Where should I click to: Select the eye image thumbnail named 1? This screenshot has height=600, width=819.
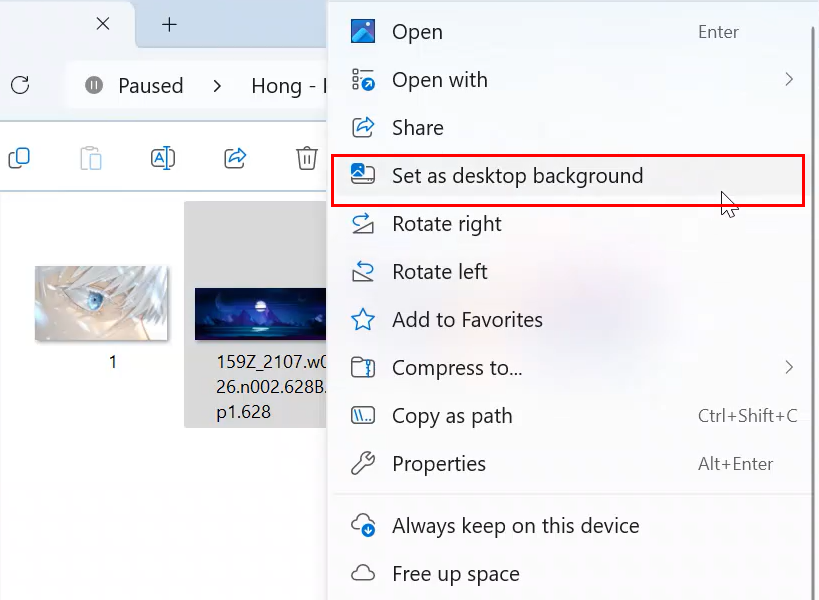coord(100,303)
